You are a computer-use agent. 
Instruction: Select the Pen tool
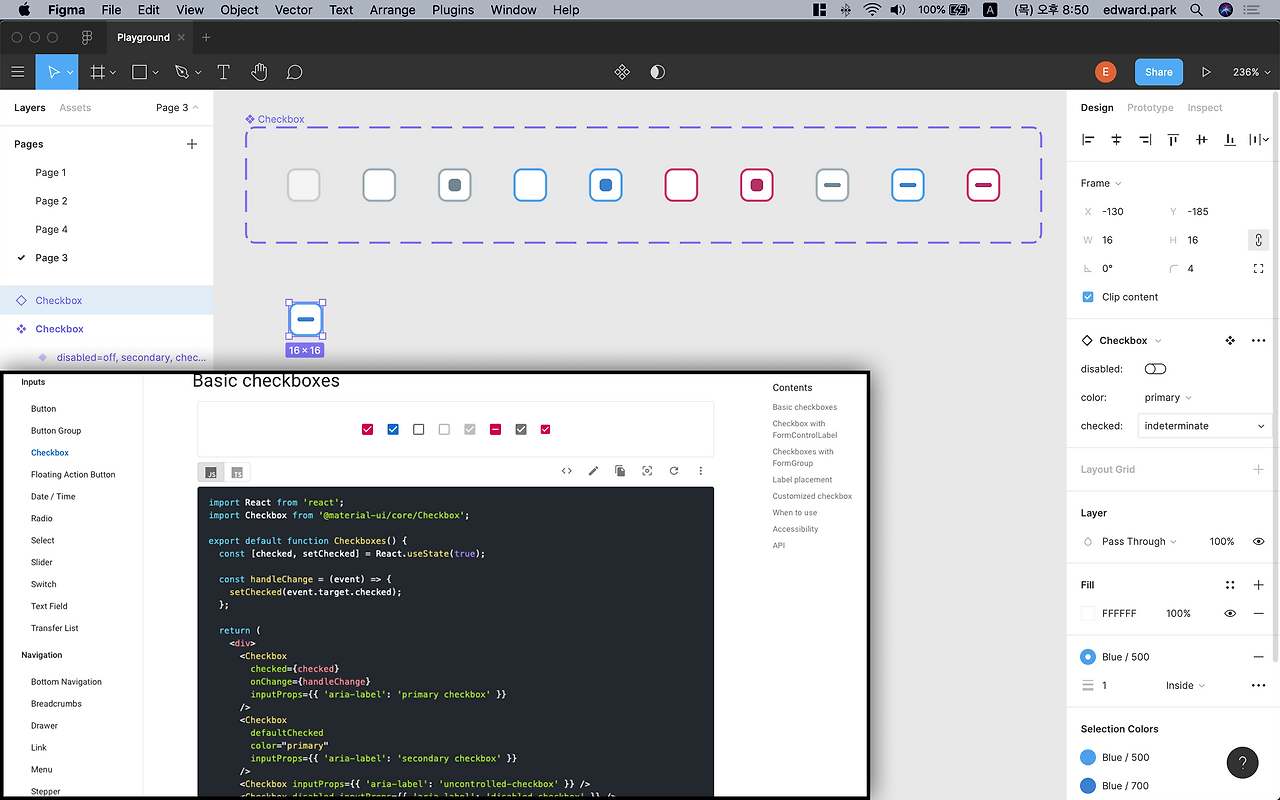(181, 72)
